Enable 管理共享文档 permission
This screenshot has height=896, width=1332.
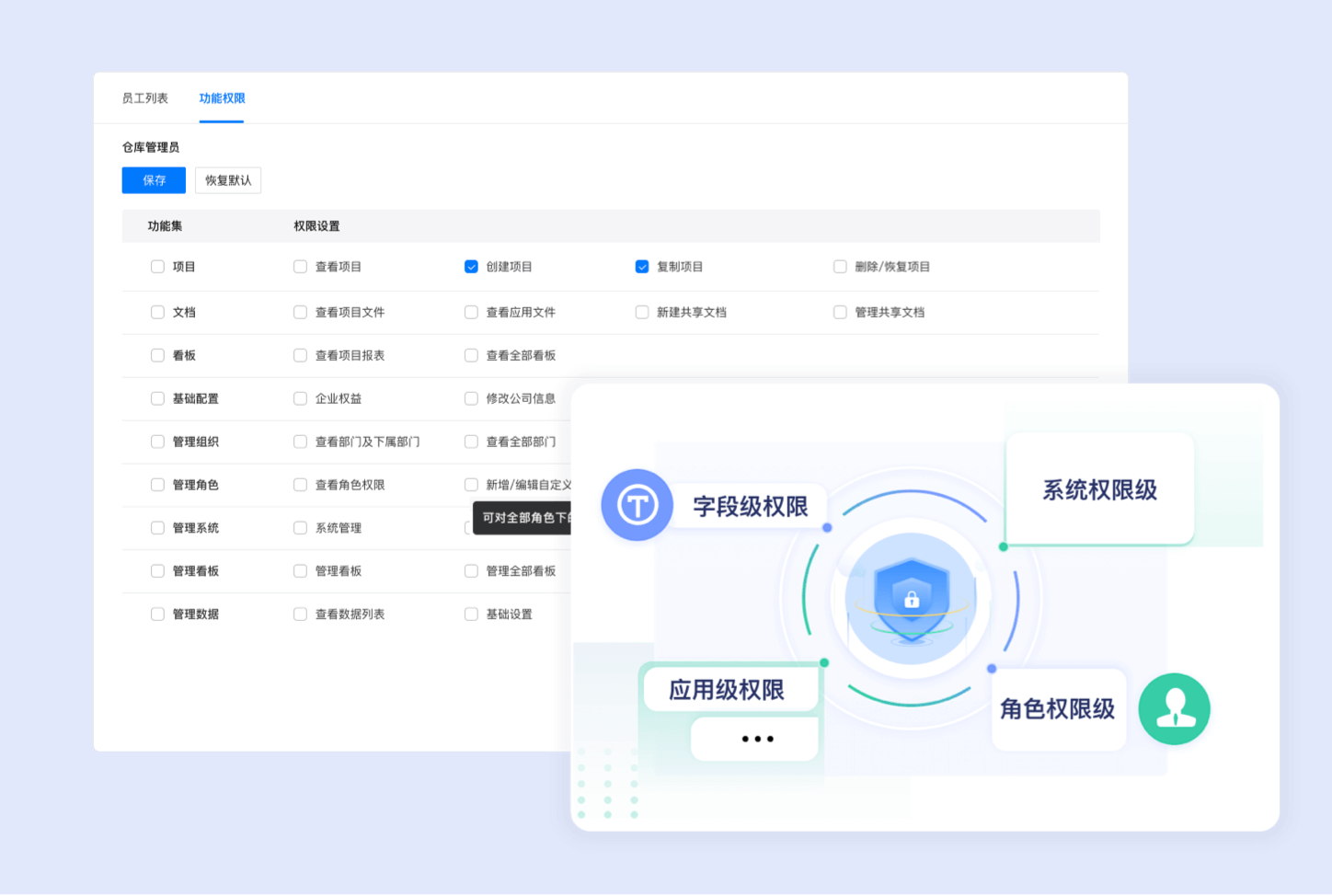pyautogui.click(x=840, y=313)
